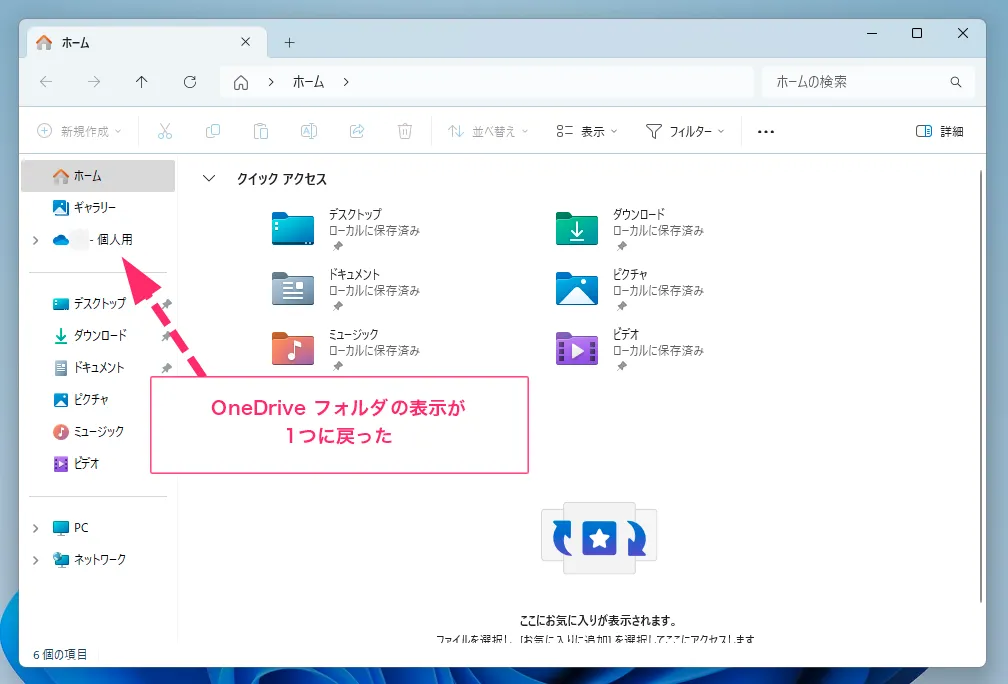This screenshot has width=1008, height=684.
Task: Open the 表示 view dropdown
Action: (587, 132)
